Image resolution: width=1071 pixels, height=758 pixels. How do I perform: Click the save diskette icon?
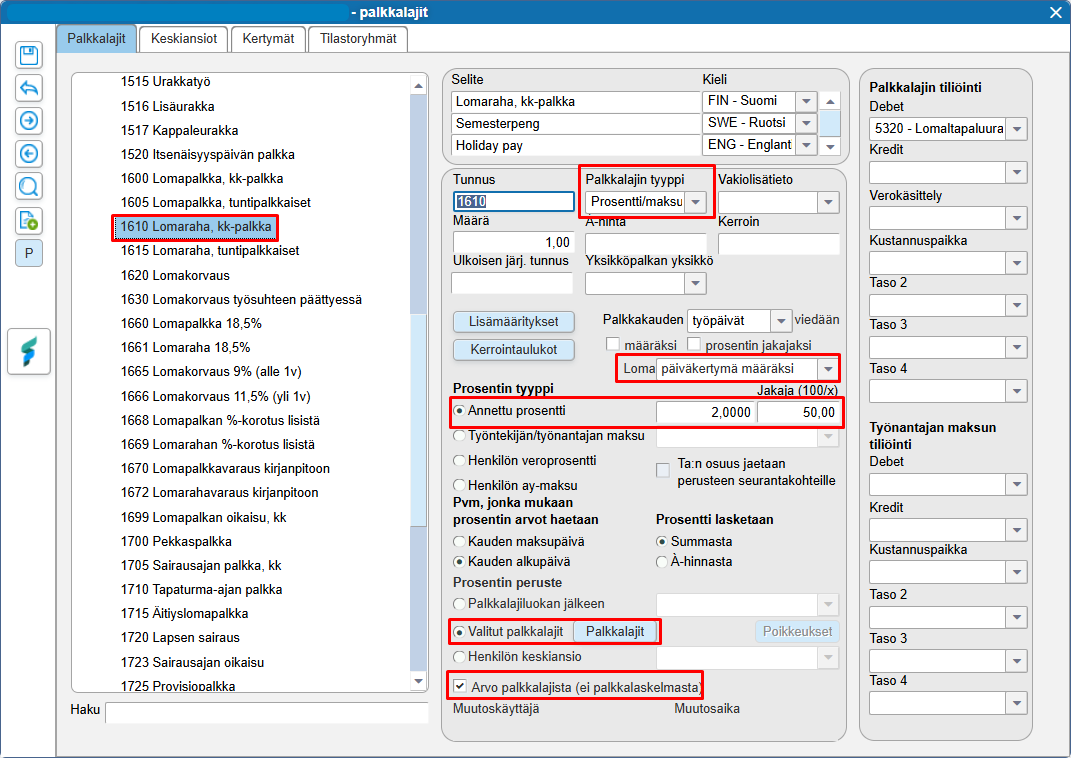29,55
